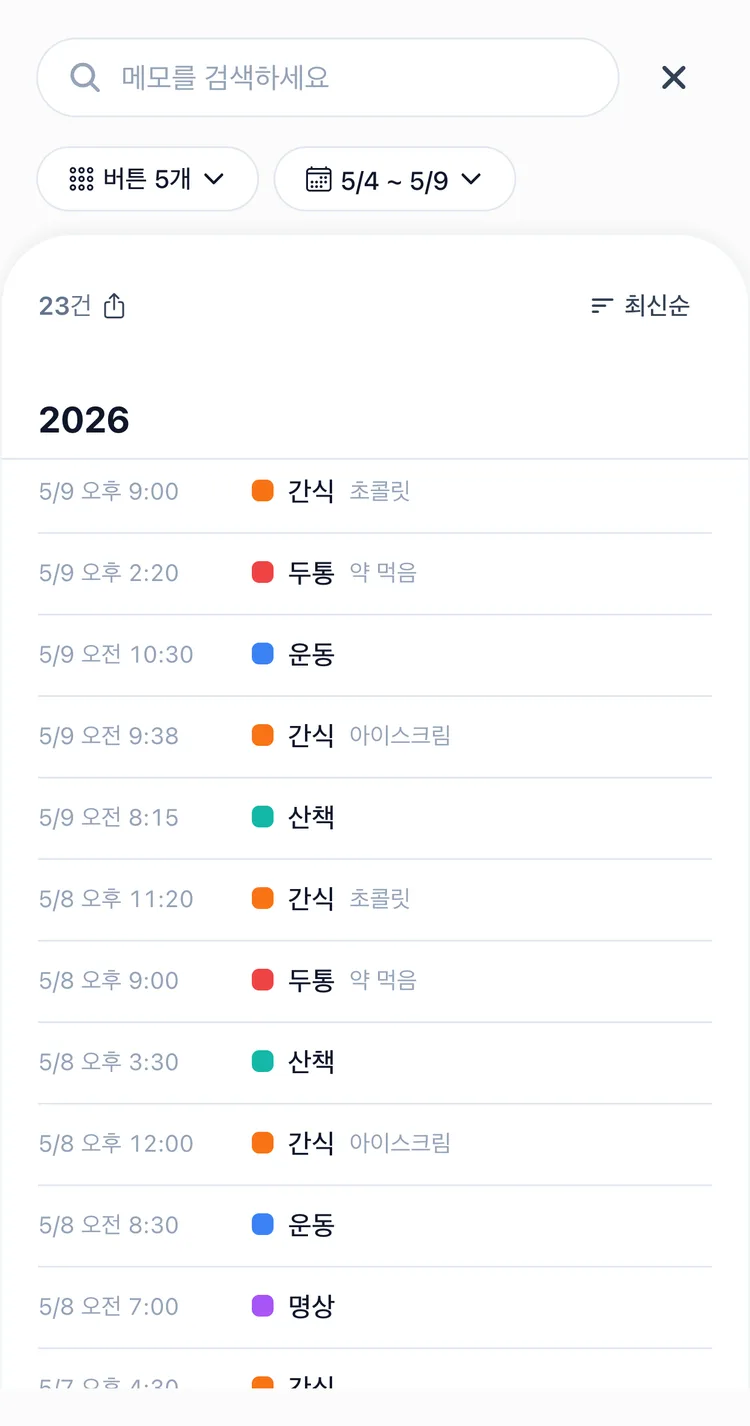Viewport: 750px width, 1426px height.
Task: Click the calendar icon in date filter
Action: 318,179
